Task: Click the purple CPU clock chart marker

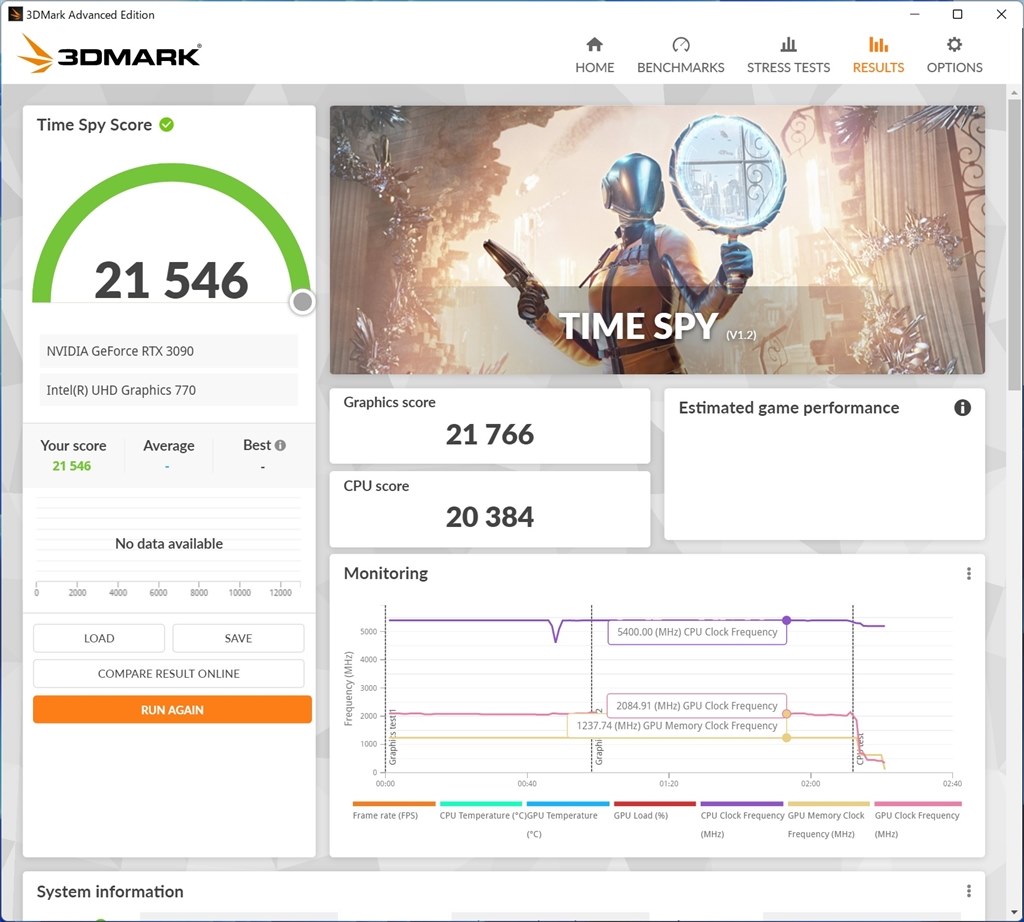Action: pos(786,620)
